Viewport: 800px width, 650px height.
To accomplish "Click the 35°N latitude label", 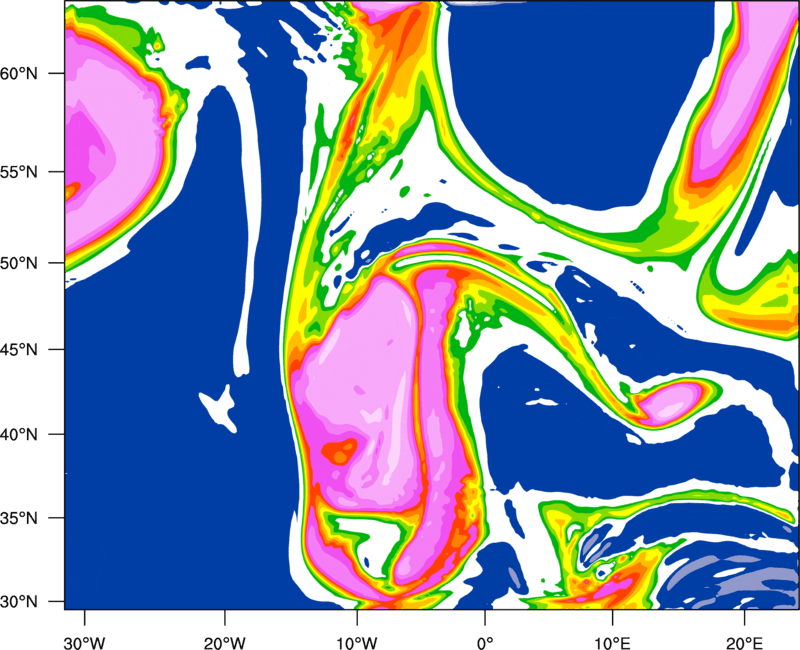I will (x=19, y=518).
